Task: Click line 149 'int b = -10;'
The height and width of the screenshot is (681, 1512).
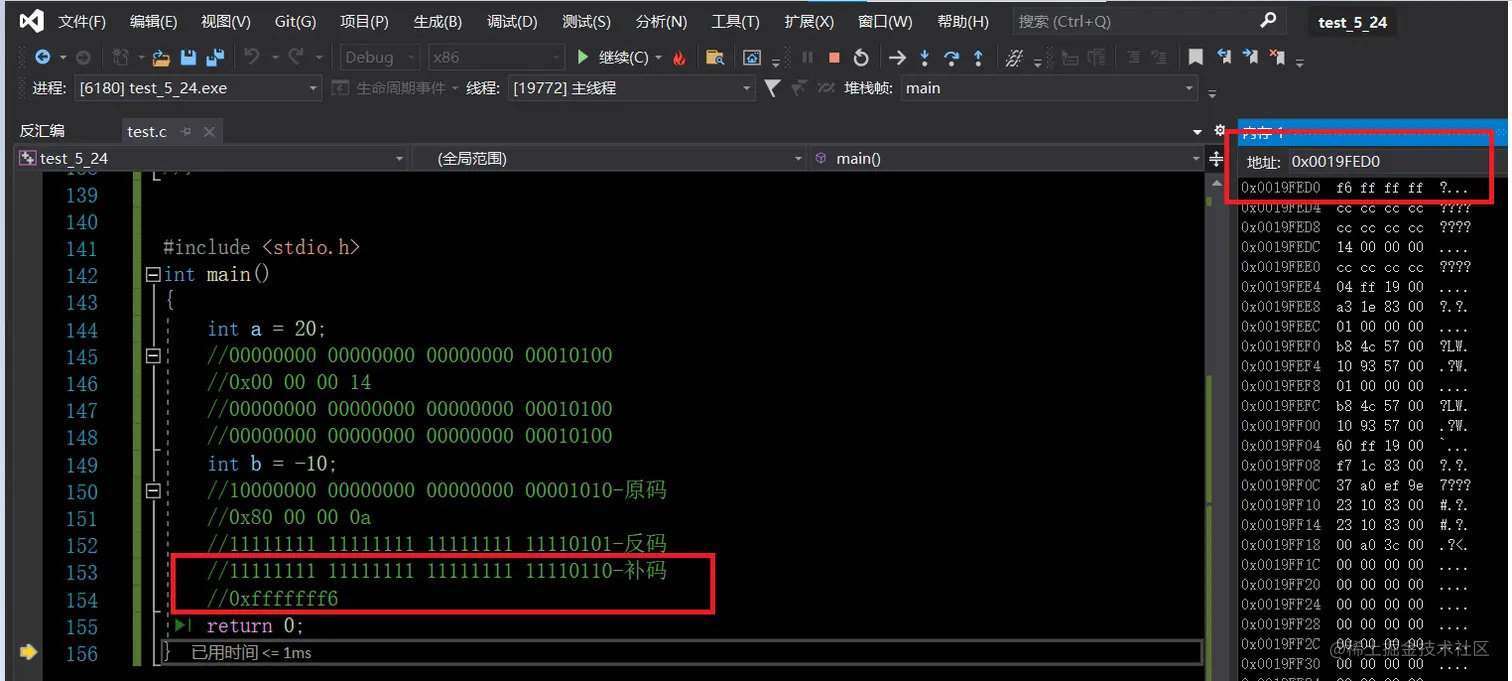Action: click(272, 464)
